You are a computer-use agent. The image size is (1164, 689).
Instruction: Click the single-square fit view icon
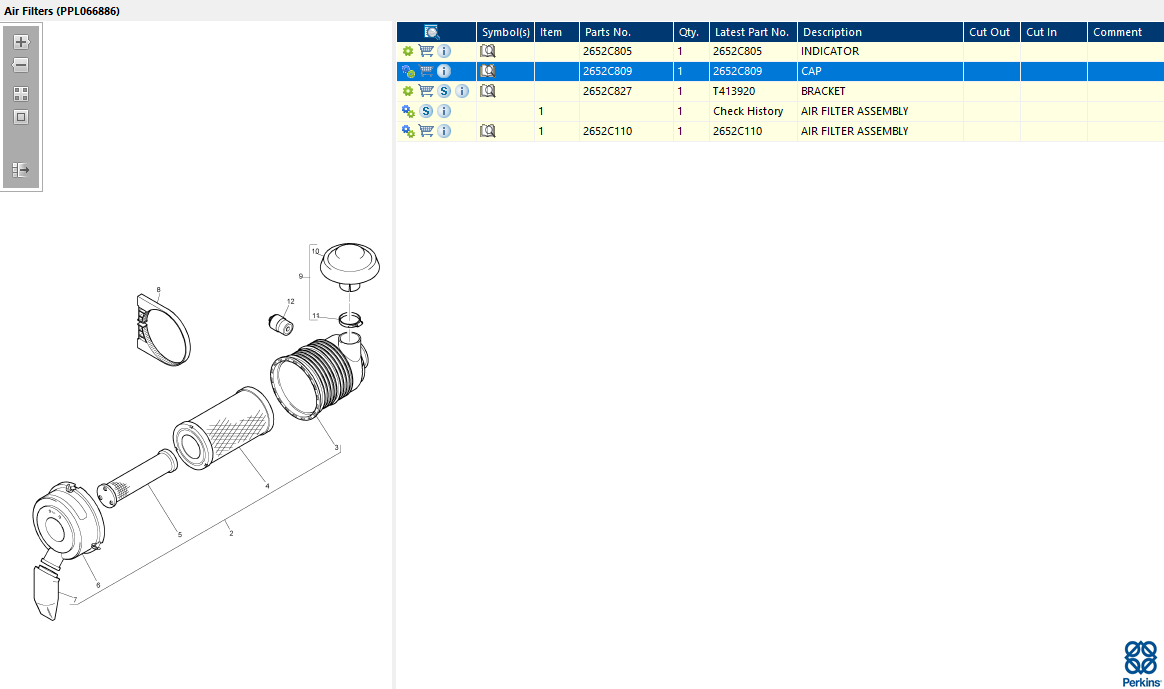(x=20, y=117)
